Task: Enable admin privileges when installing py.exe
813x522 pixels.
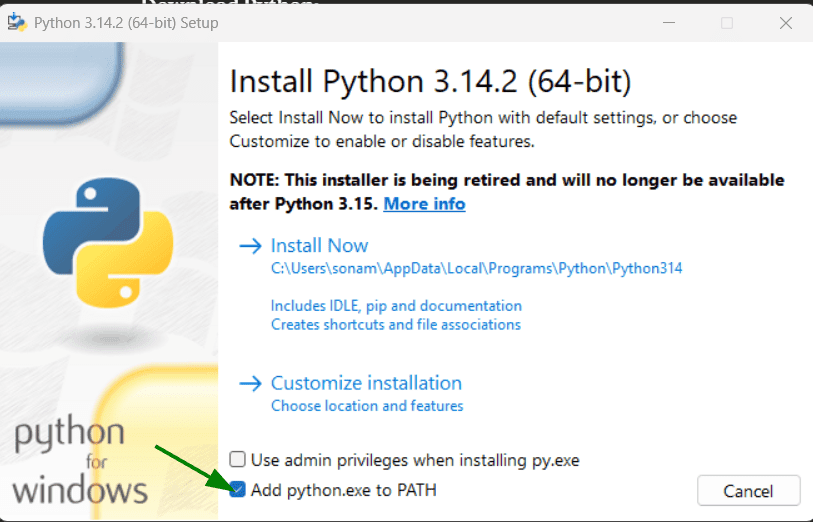Action: click(238, 460)
